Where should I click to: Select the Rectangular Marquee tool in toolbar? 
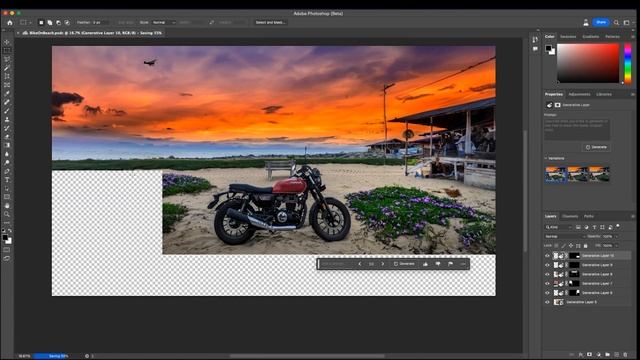(7, 51)
